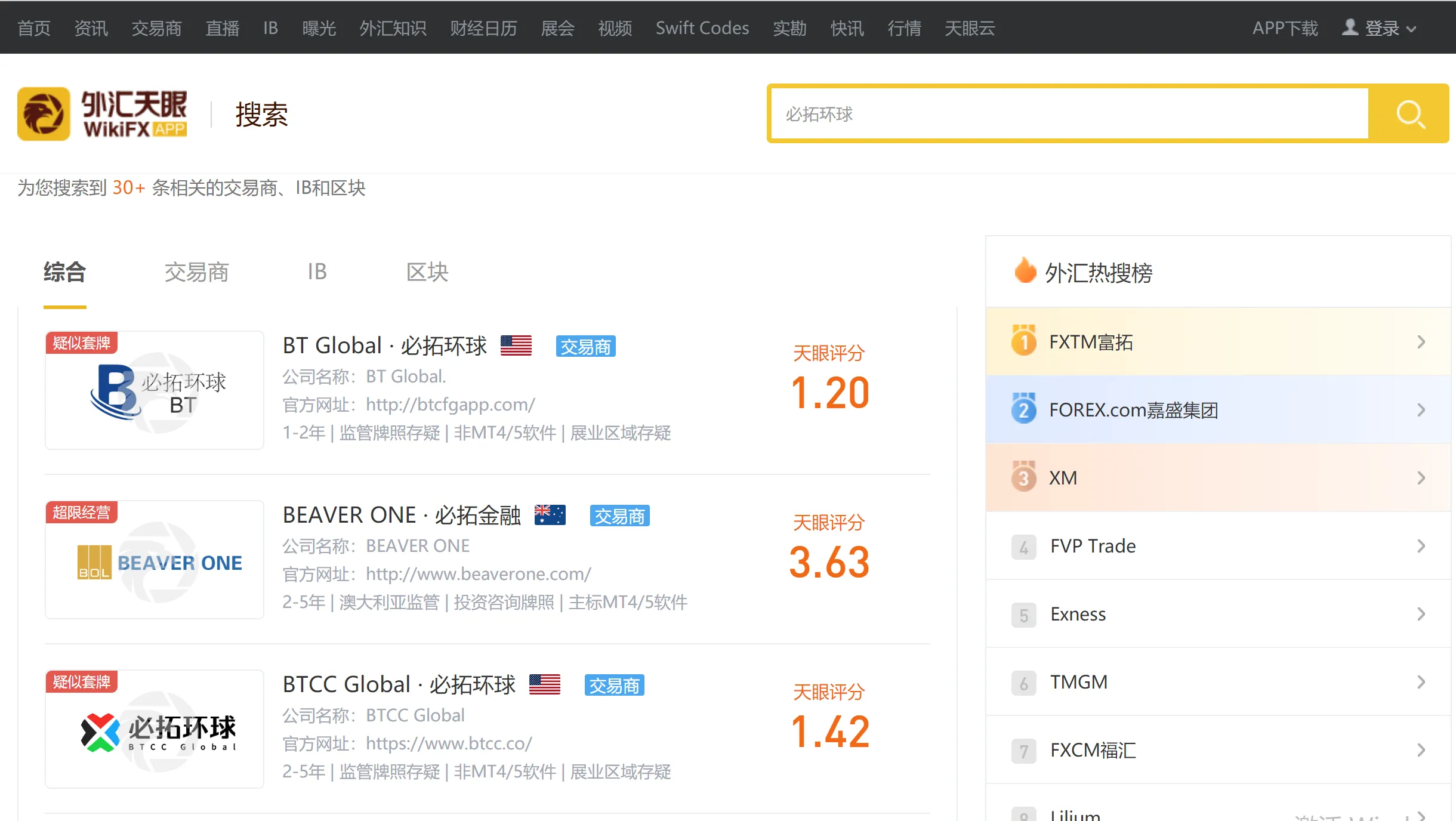Click the 疑似套牌 badge on BTCC Global logo

click(82, 682)
